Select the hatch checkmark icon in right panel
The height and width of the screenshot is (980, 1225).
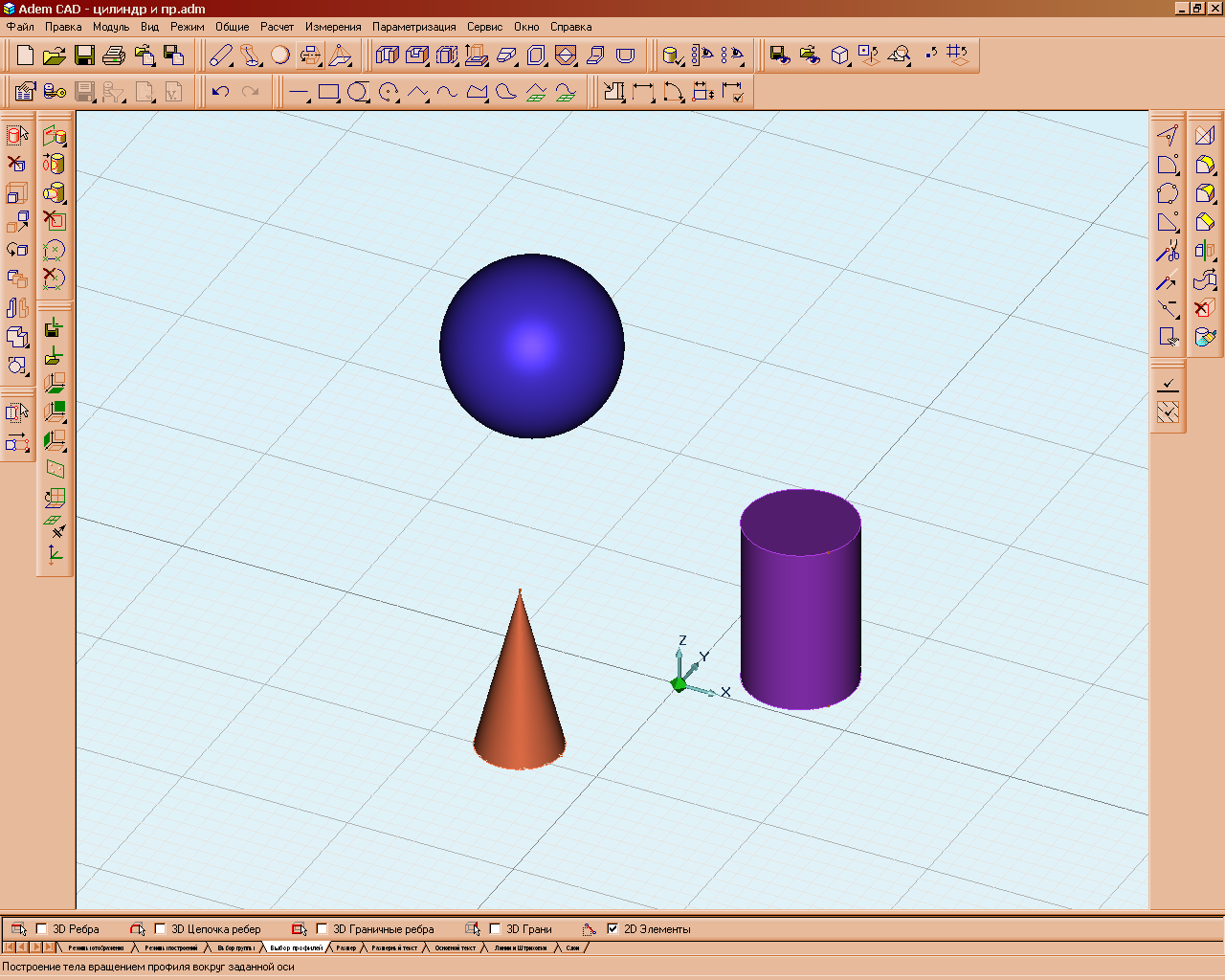tap(1168, 412)
